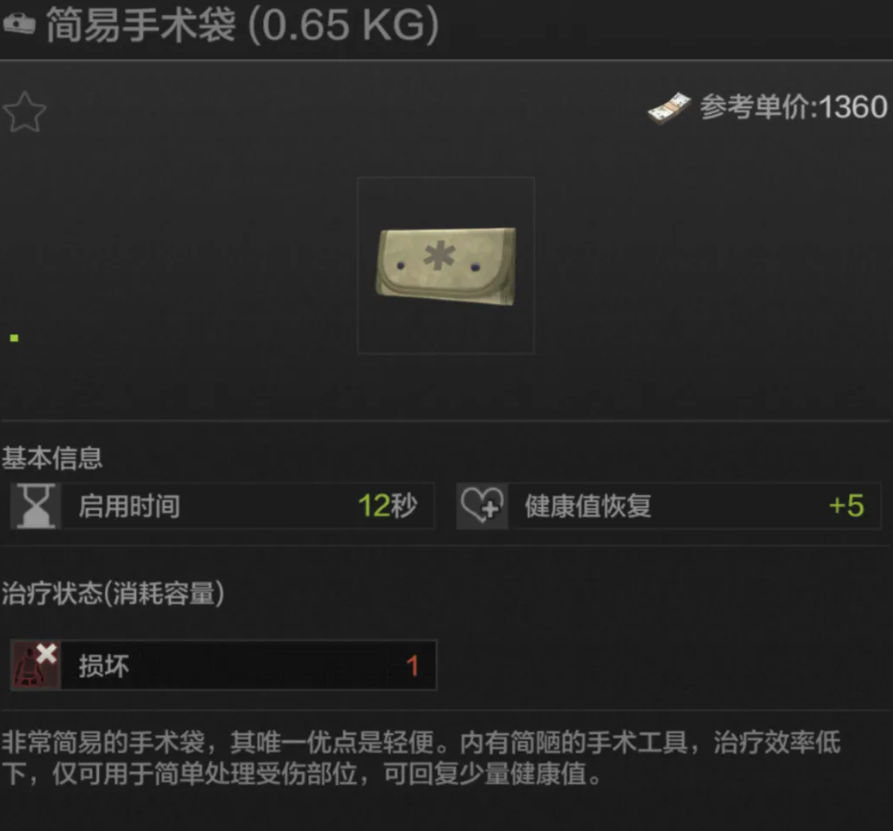
Task: Click the item description paragraph
Action: pyautogui.click(x=421, y=758)
